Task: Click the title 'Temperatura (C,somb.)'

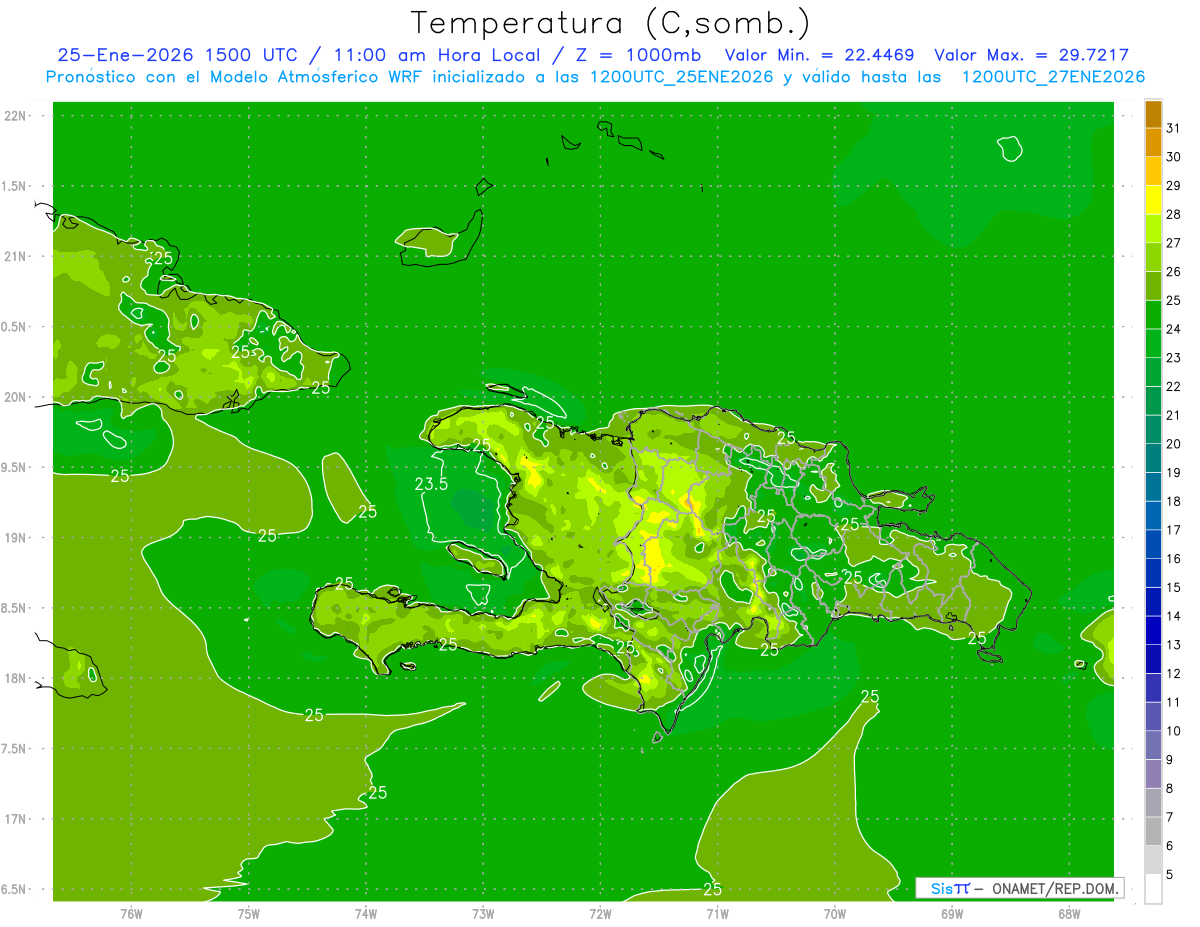Action: (x=610, y=23)
